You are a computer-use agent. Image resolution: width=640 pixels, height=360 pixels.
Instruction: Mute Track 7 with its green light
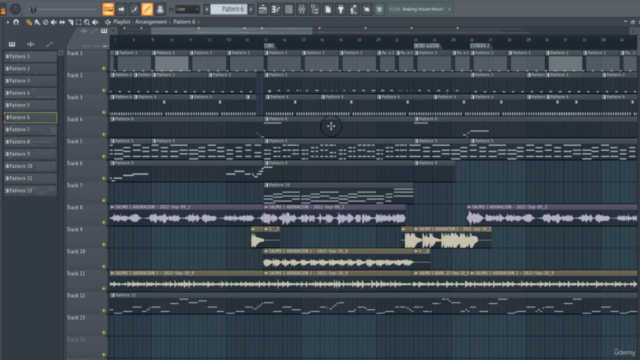point(104,200)
